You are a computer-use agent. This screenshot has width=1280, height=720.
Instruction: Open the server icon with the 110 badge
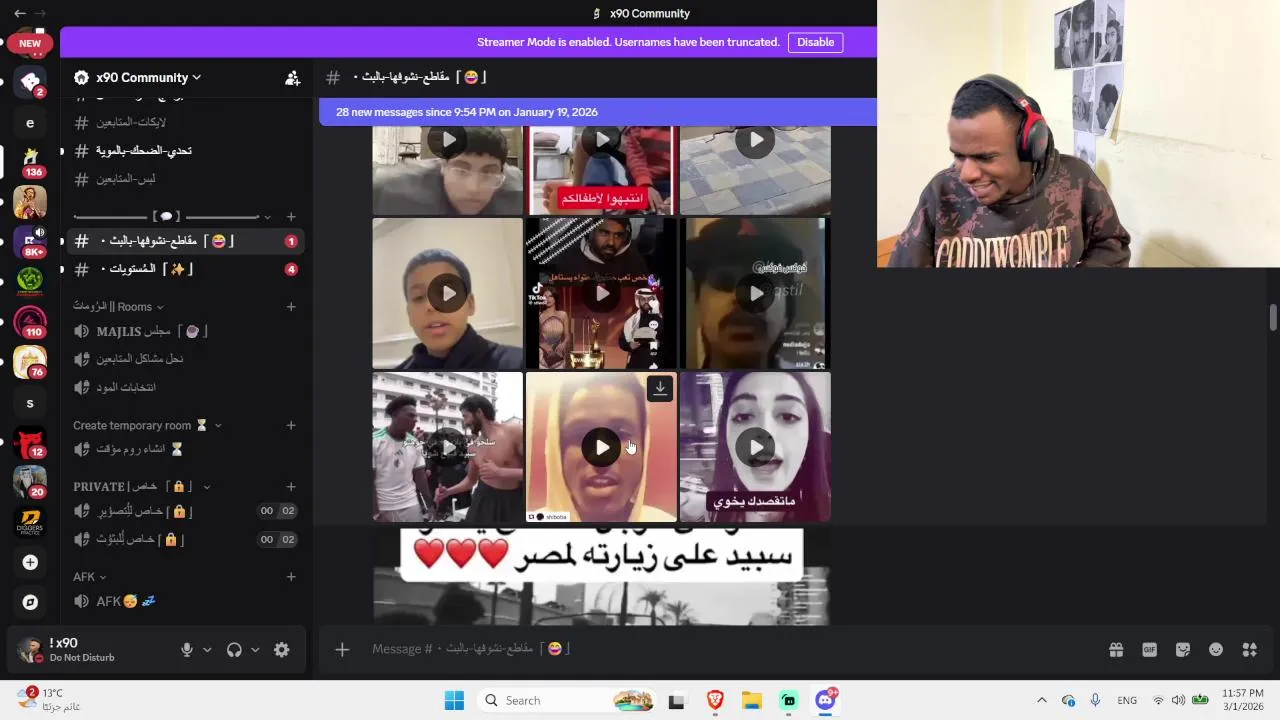pyautogui.click(x=30, y=321)
